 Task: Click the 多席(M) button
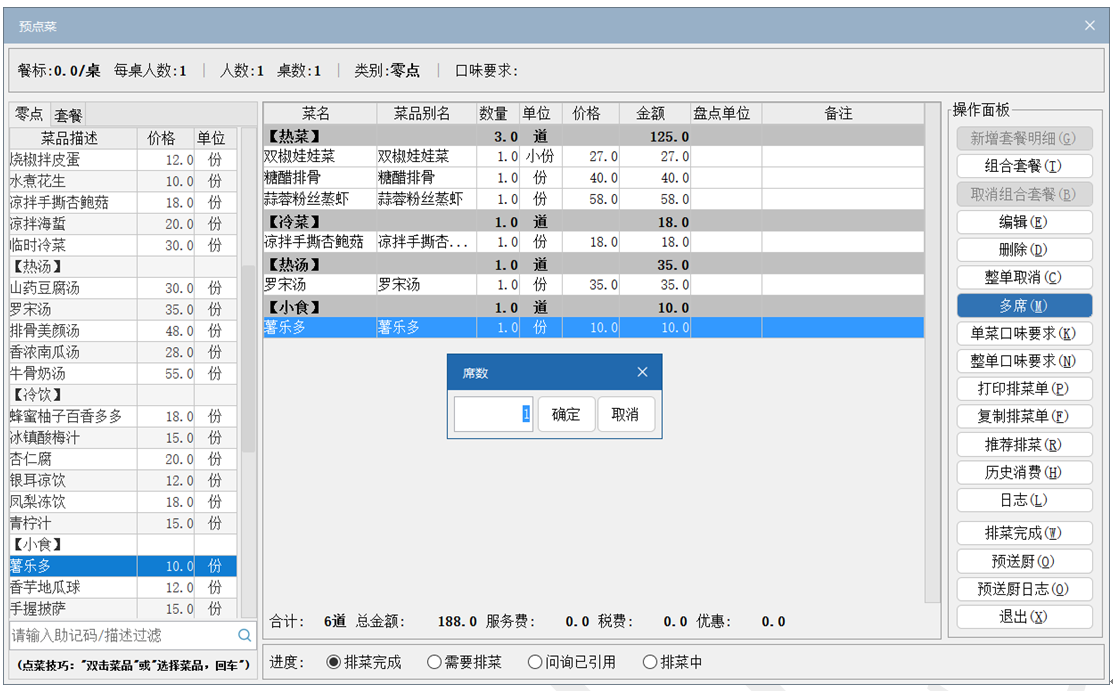tap(1024, 305)
